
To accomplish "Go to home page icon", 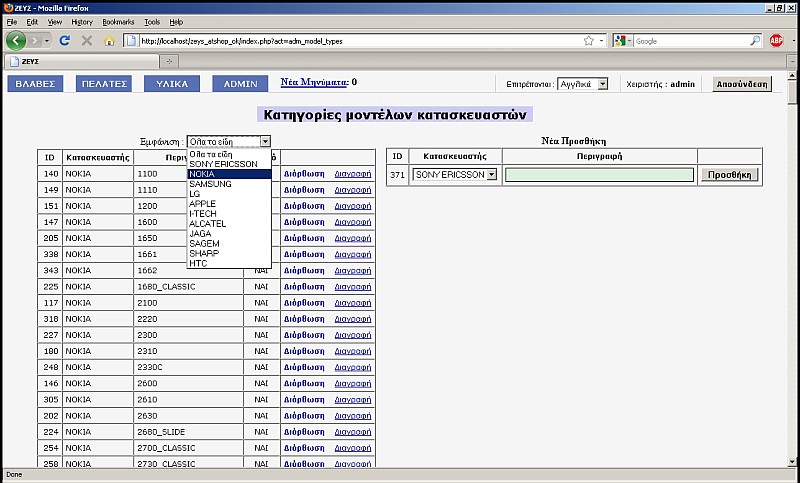I will 109,41.
